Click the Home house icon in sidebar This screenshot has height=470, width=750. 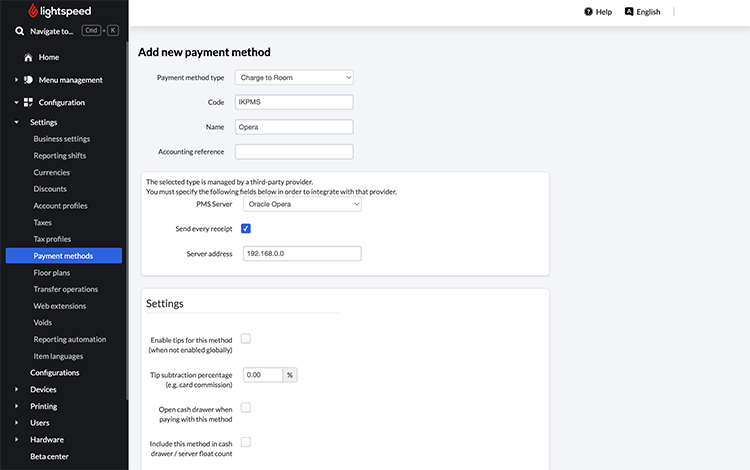[28, 57]
